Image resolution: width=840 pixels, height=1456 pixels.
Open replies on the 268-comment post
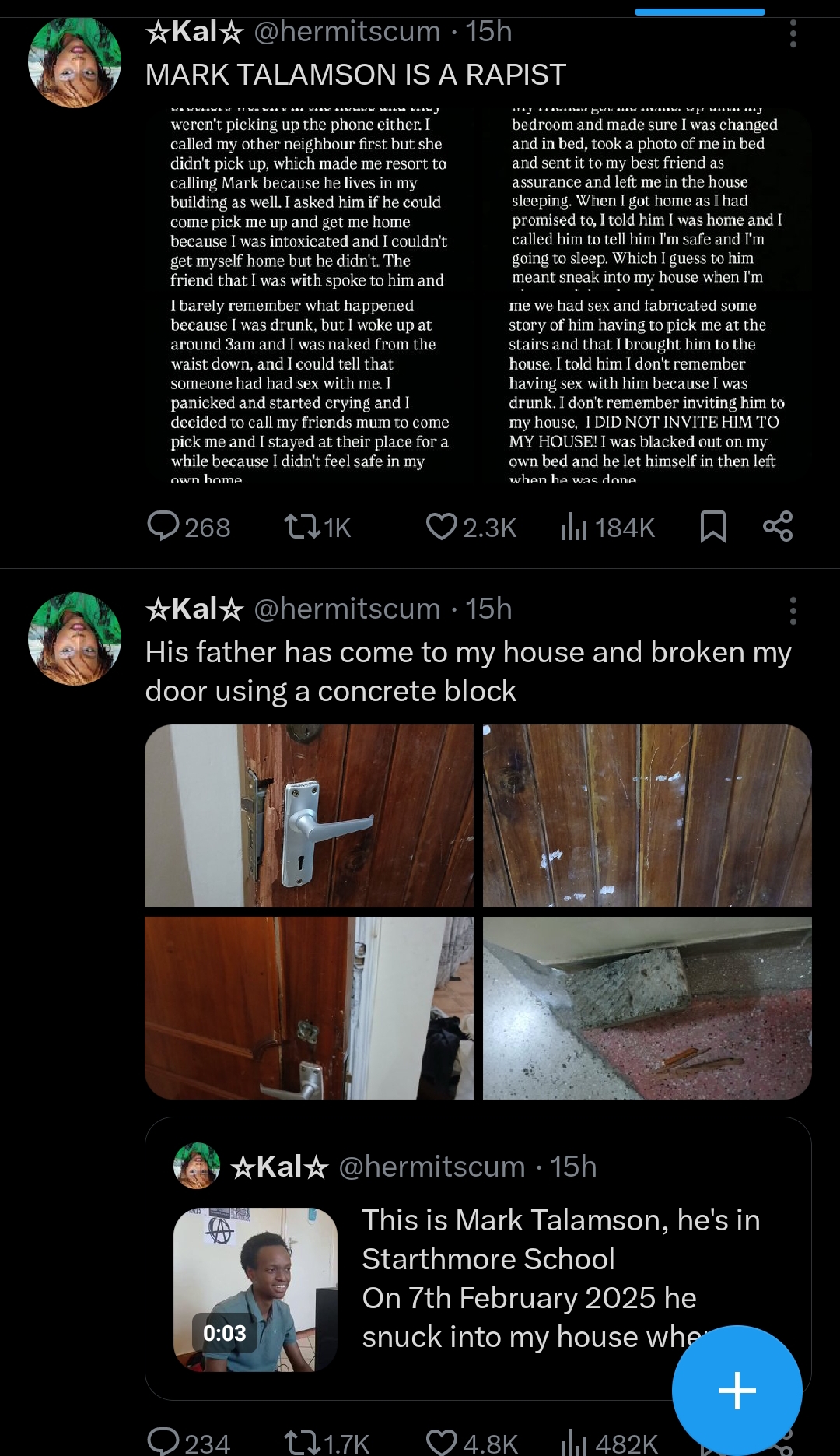pos(189,527)
